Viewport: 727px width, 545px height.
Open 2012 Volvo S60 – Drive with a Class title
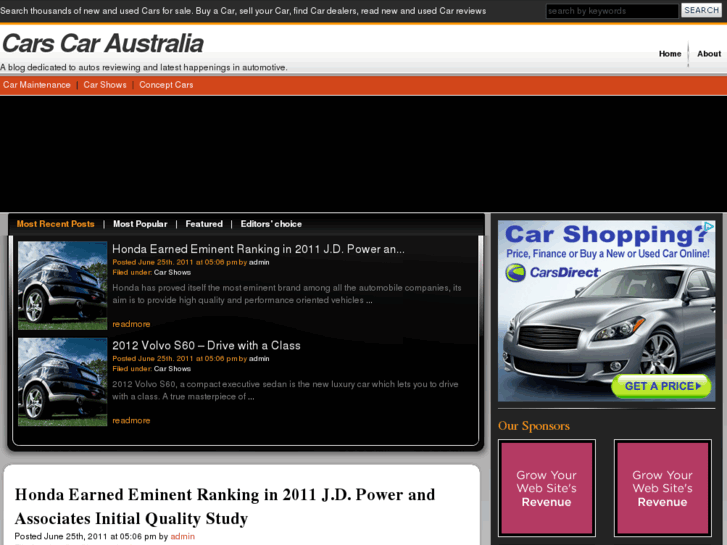[206, 346]
